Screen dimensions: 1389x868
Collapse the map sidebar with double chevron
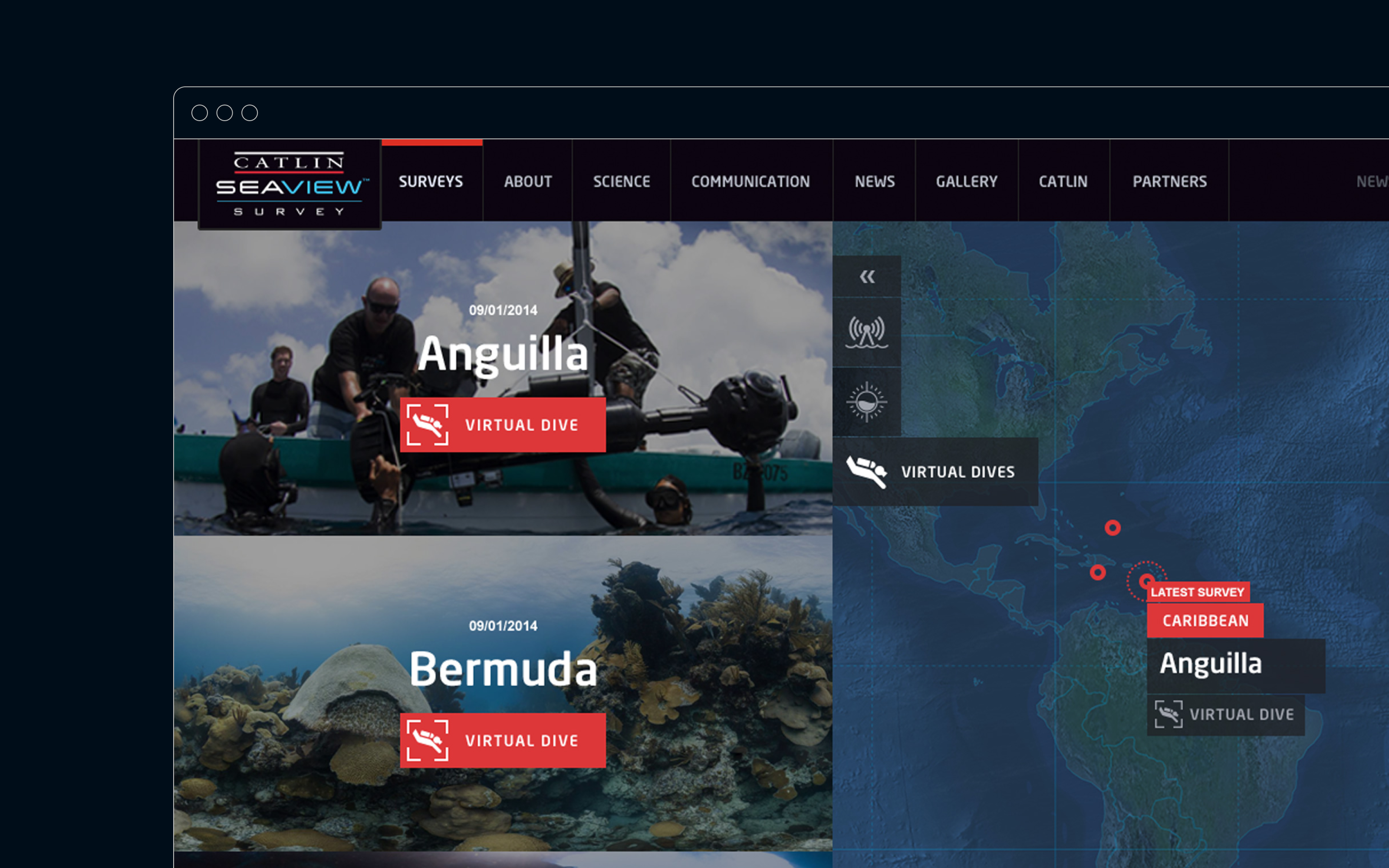867,277
